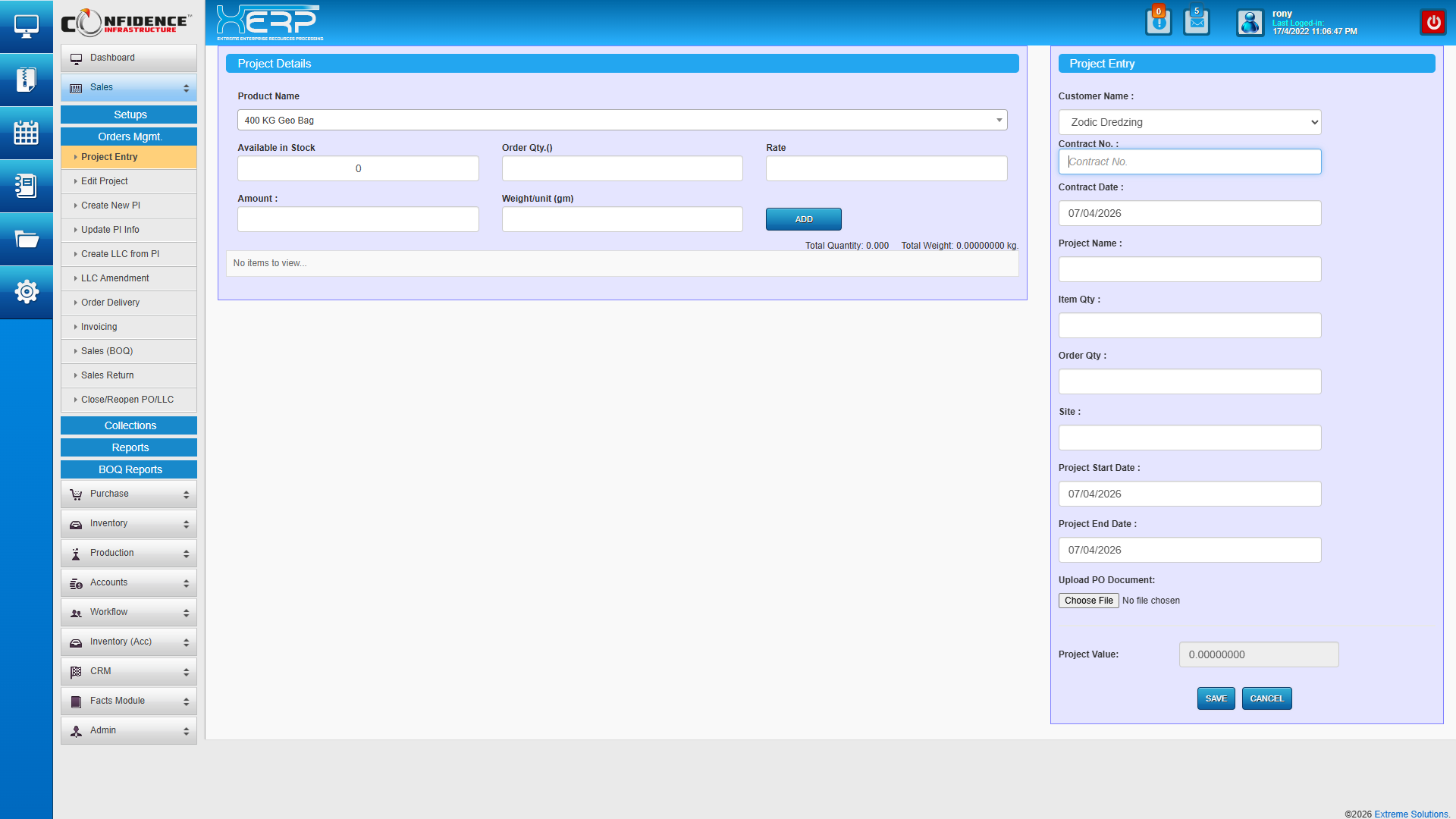
Task: Click the ADD button in Project Details
Action: coord(803,219)
